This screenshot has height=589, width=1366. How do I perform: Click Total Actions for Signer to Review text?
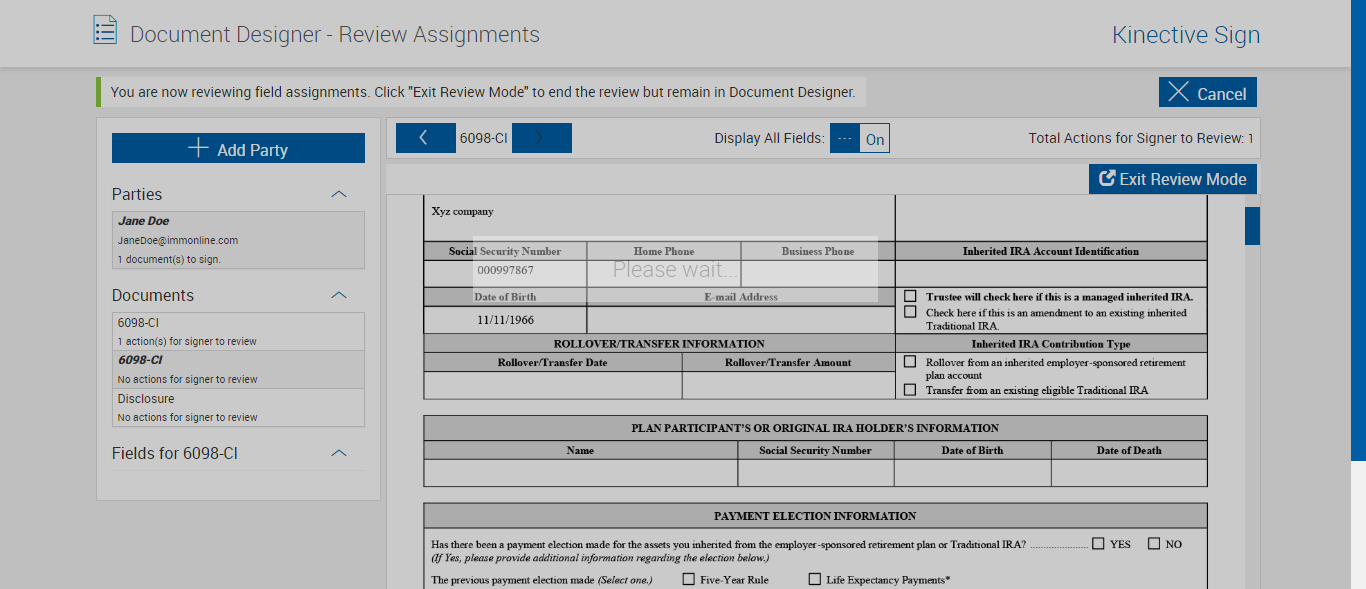coord(1141,138)
